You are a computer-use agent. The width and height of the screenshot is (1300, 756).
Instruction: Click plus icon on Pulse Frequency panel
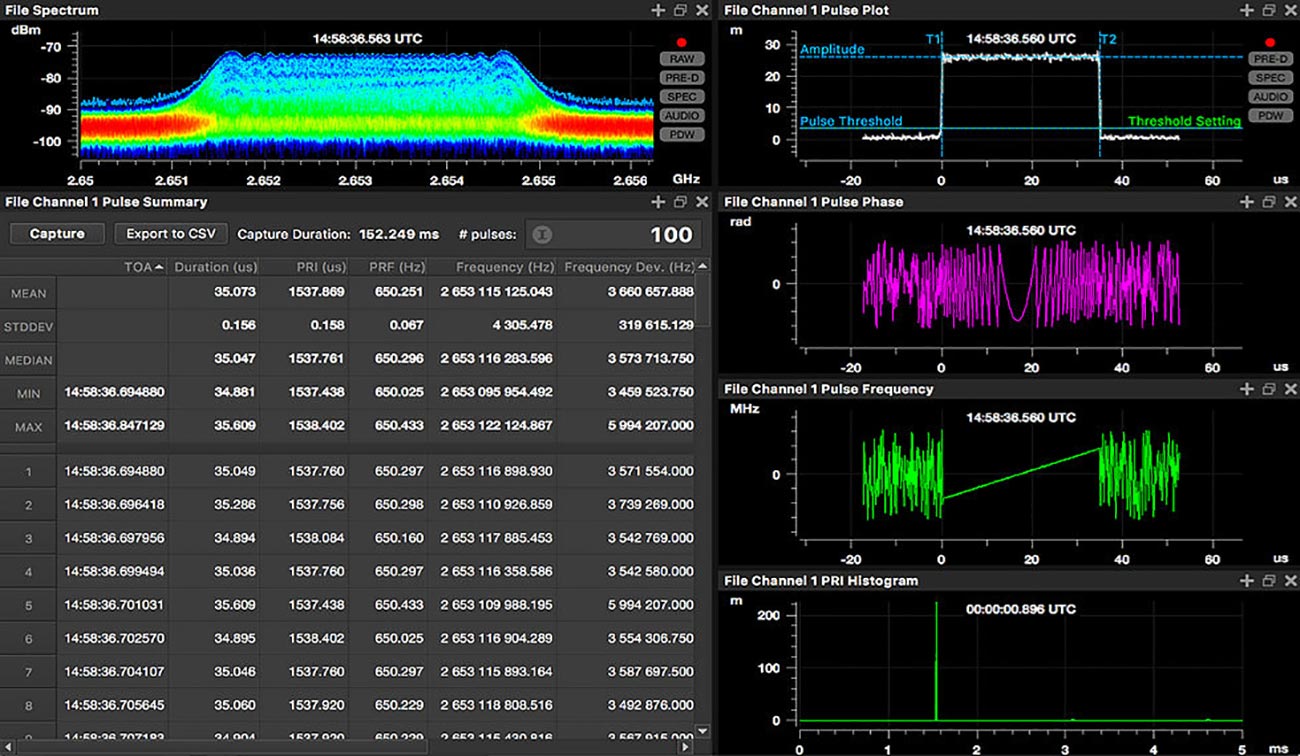[x=1246, y=389]
